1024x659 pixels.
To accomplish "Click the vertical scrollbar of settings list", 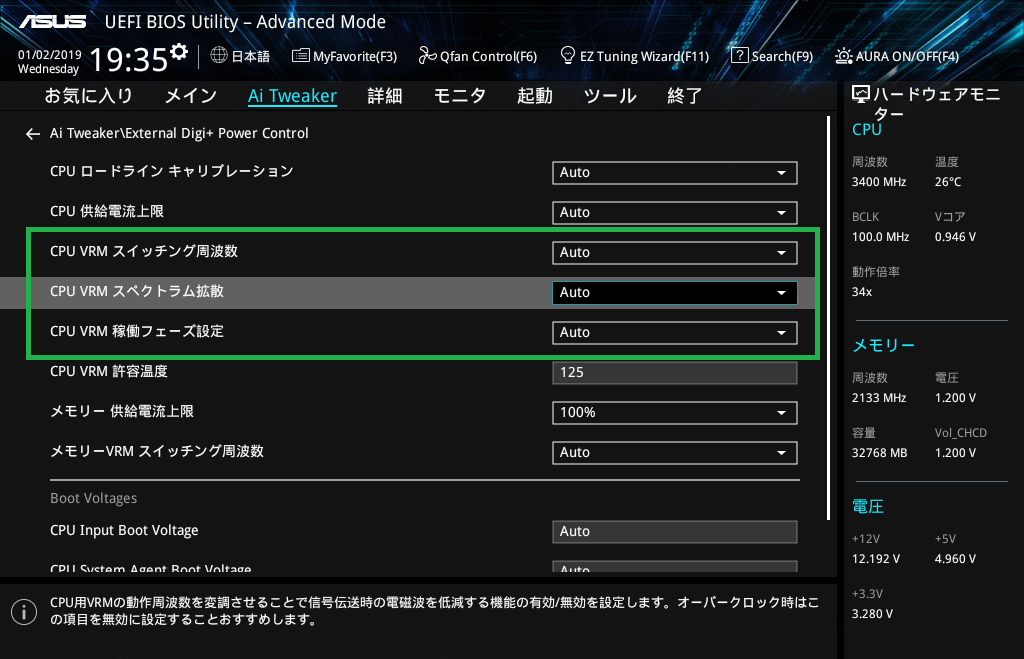I will [x=828, y=318].
